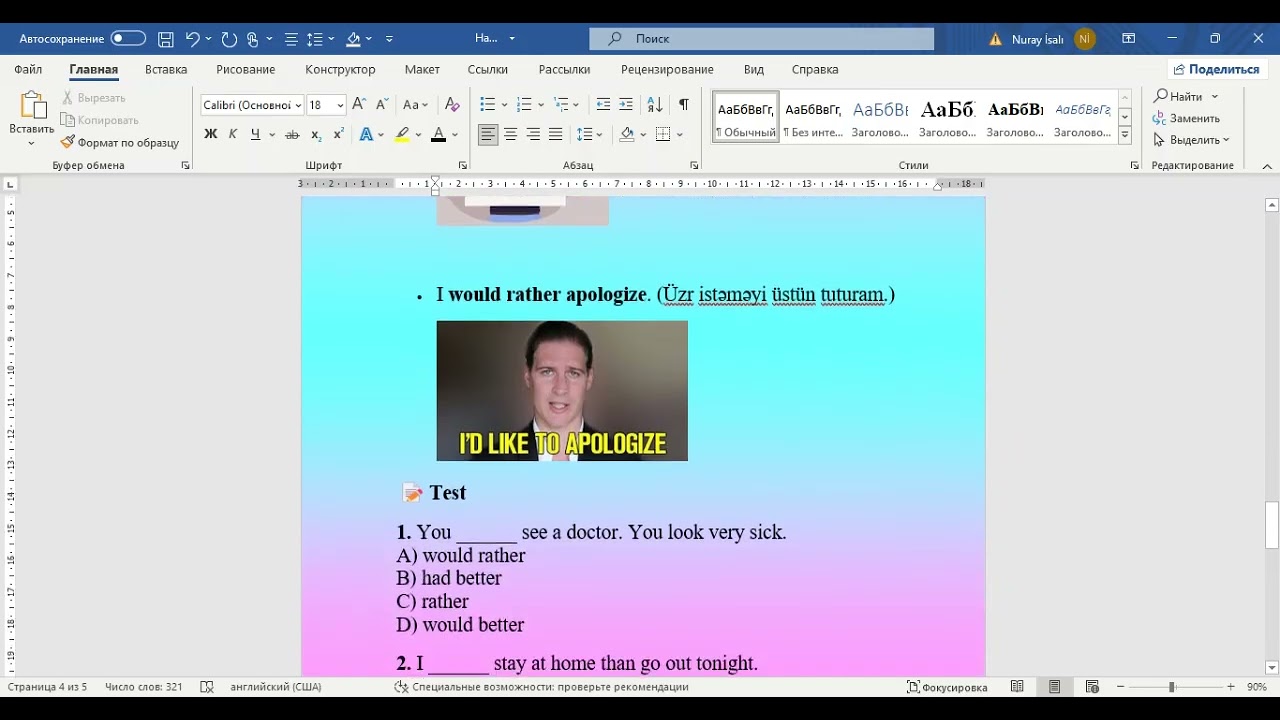The height and width of the screenshot is (720, 1280).
Task: Select the Обычный style
Action: point(746,118)
